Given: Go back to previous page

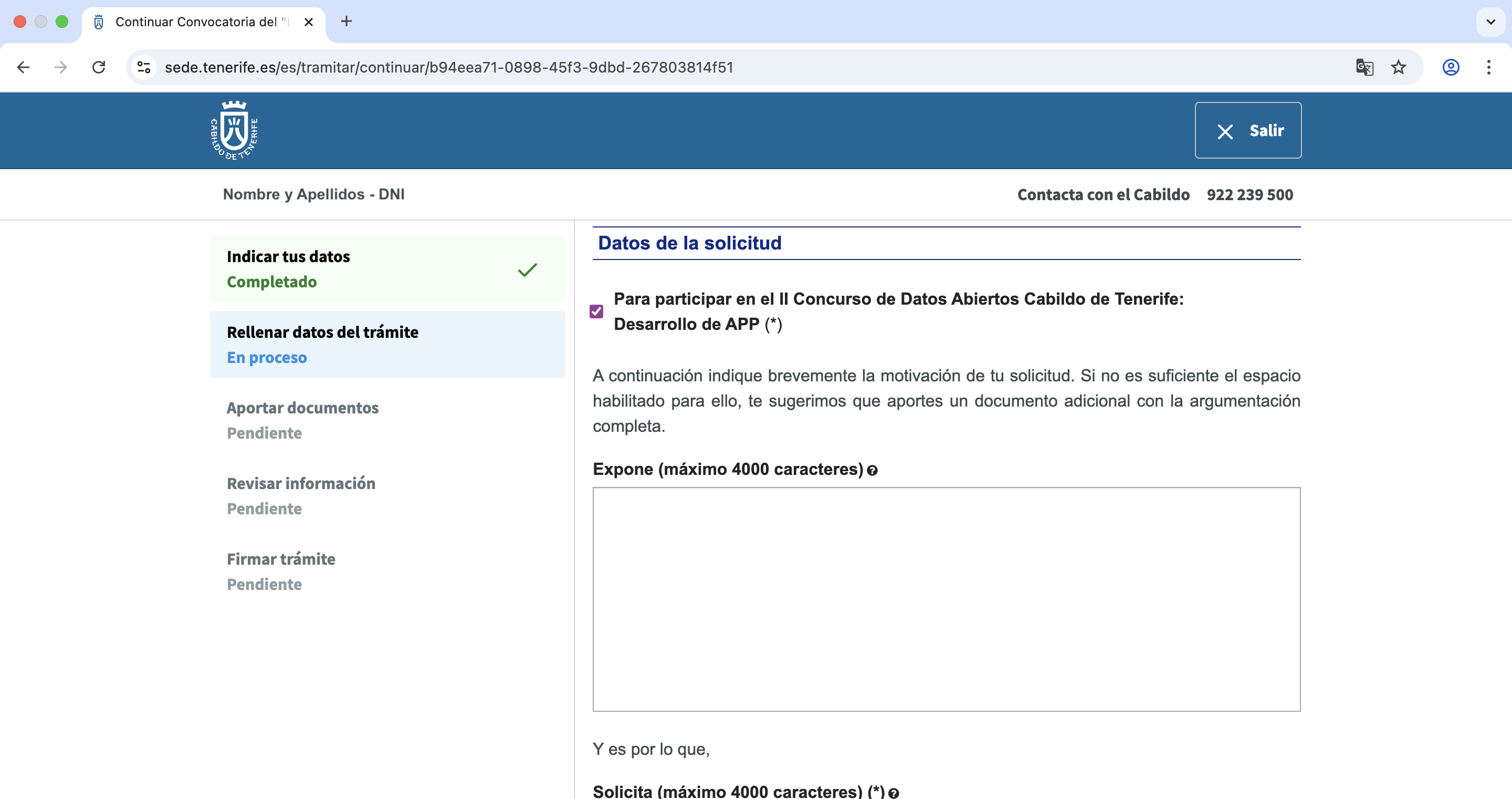Looking at the screenshot, I should click(x=24, y=68).
